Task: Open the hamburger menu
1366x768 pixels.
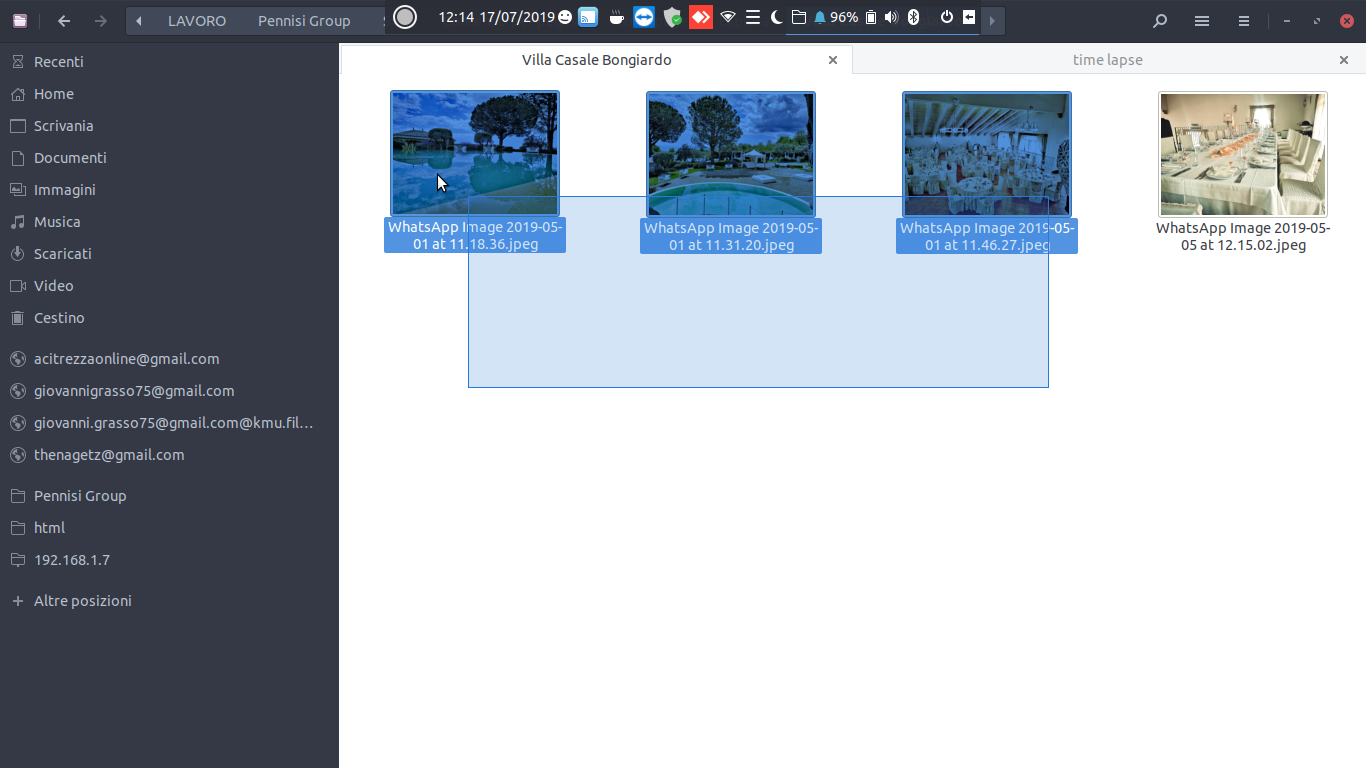Action: pyautogui.click(x=1244, y=20)
